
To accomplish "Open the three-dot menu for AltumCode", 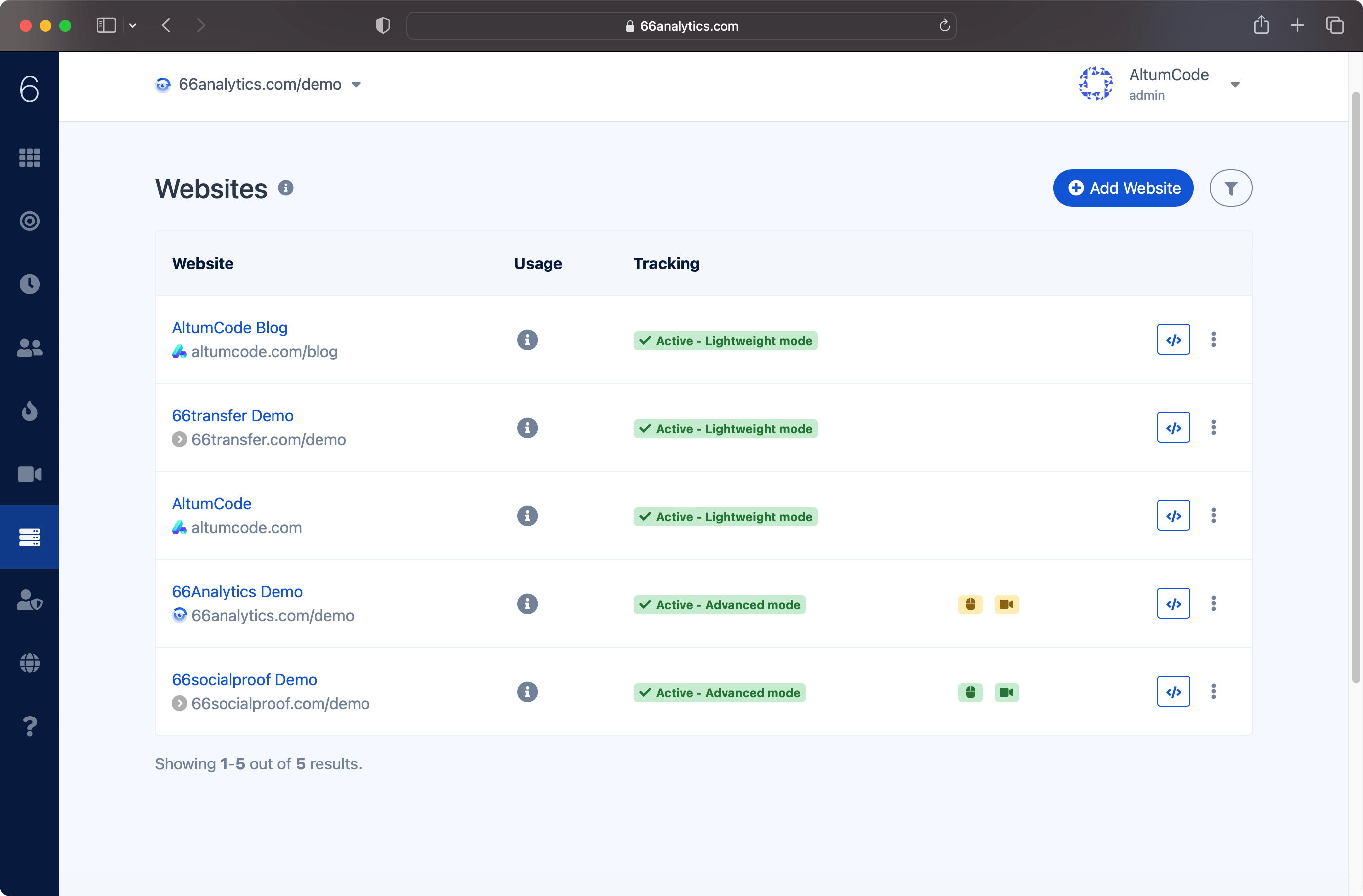I will (x=1213, y=515).
